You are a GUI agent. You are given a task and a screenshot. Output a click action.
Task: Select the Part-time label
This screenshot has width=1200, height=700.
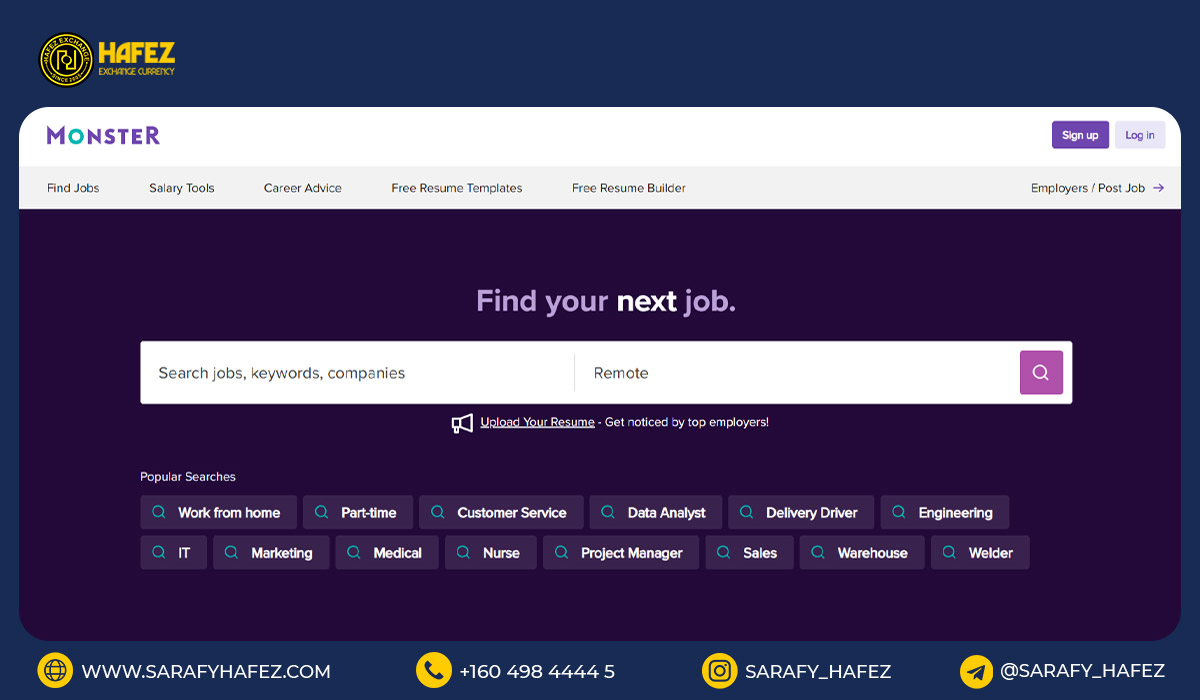point(369,513)
